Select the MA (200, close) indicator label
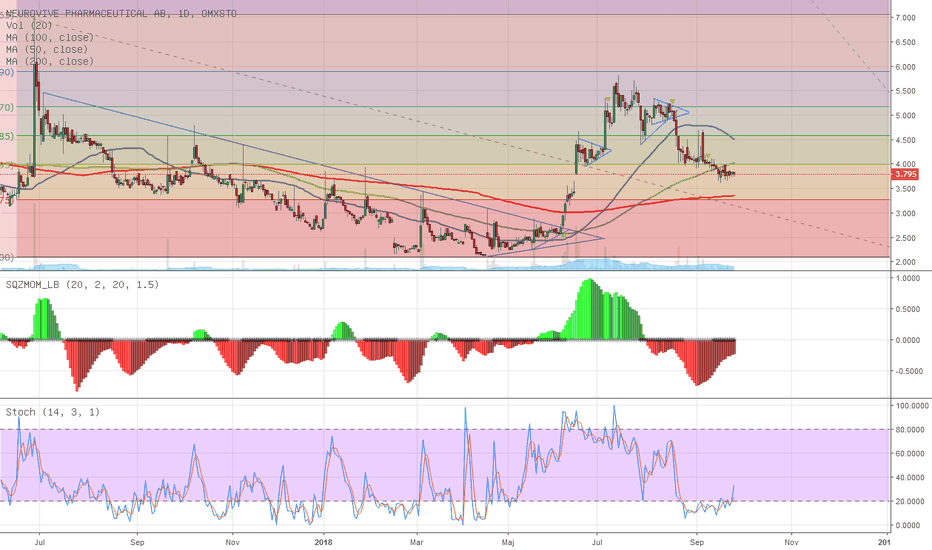 click(50, 61)
